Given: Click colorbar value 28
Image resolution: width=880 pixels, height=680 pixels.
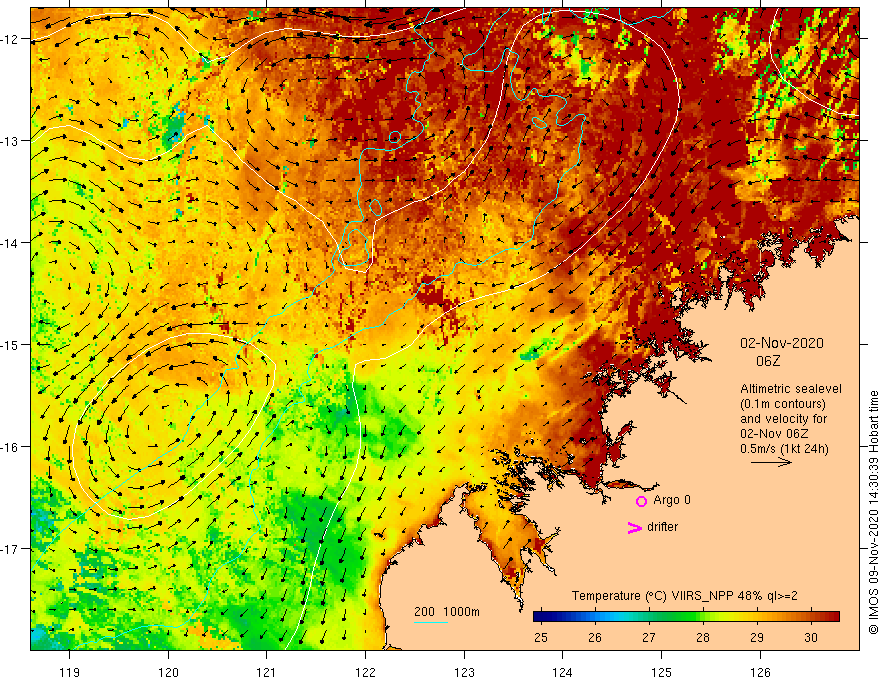Looking at the screenshot, I should (703, 638).
